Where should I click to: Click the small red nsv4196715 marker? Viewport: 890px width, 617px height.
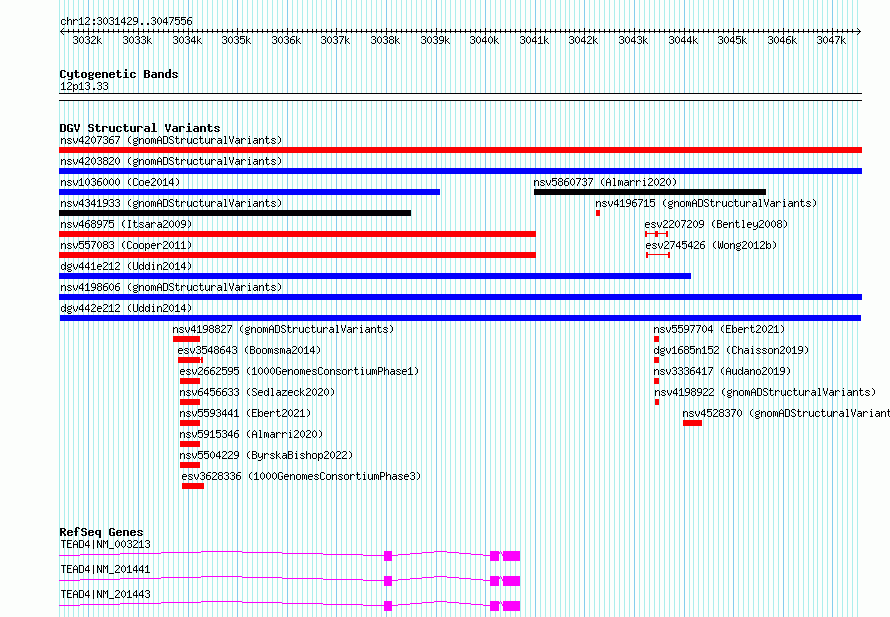click(598, 213)
